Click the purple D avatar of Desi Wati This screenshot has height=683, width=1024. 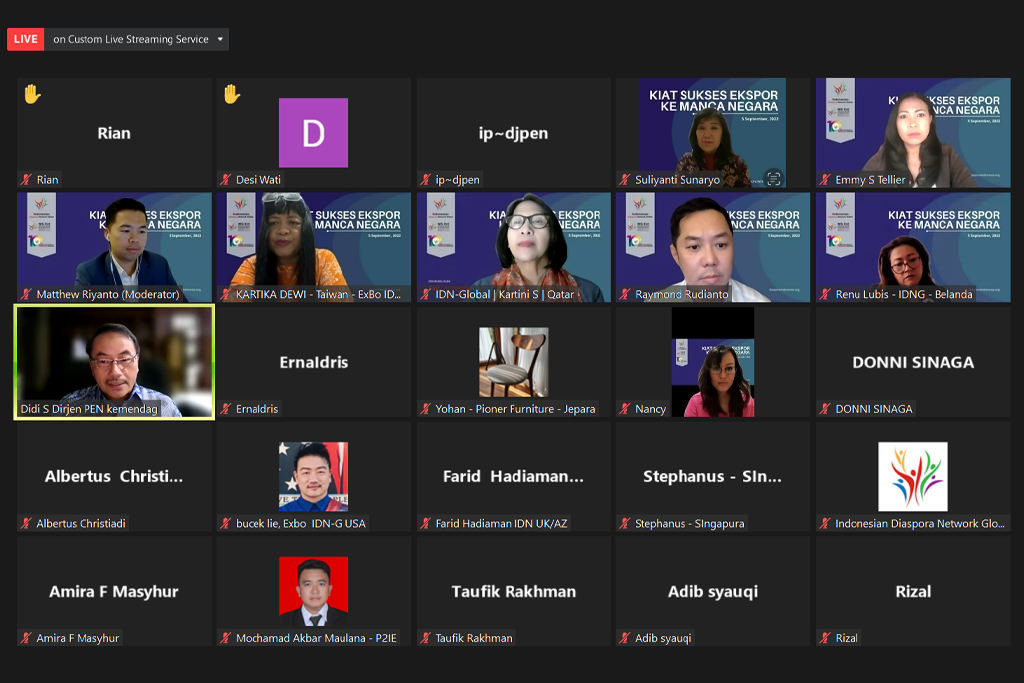(313, 133)
